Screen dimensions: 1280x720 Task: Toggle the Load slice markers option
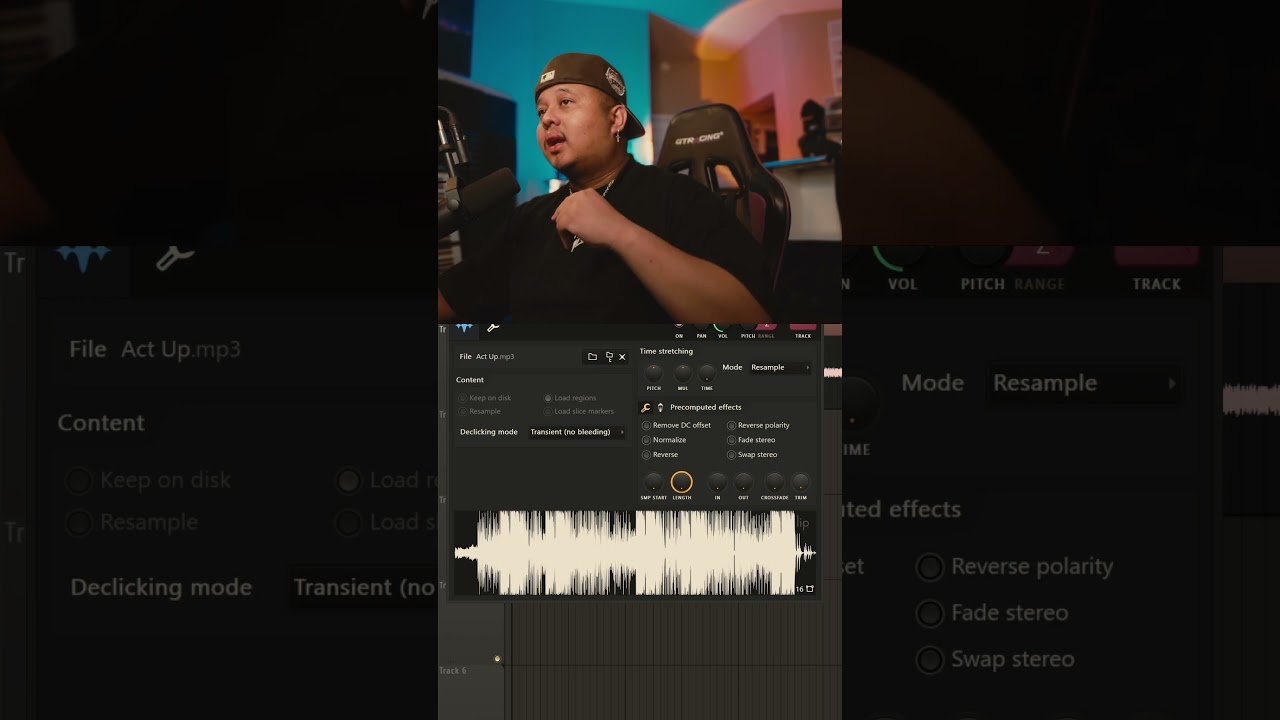pyautogui.click(x=579, y=411)
